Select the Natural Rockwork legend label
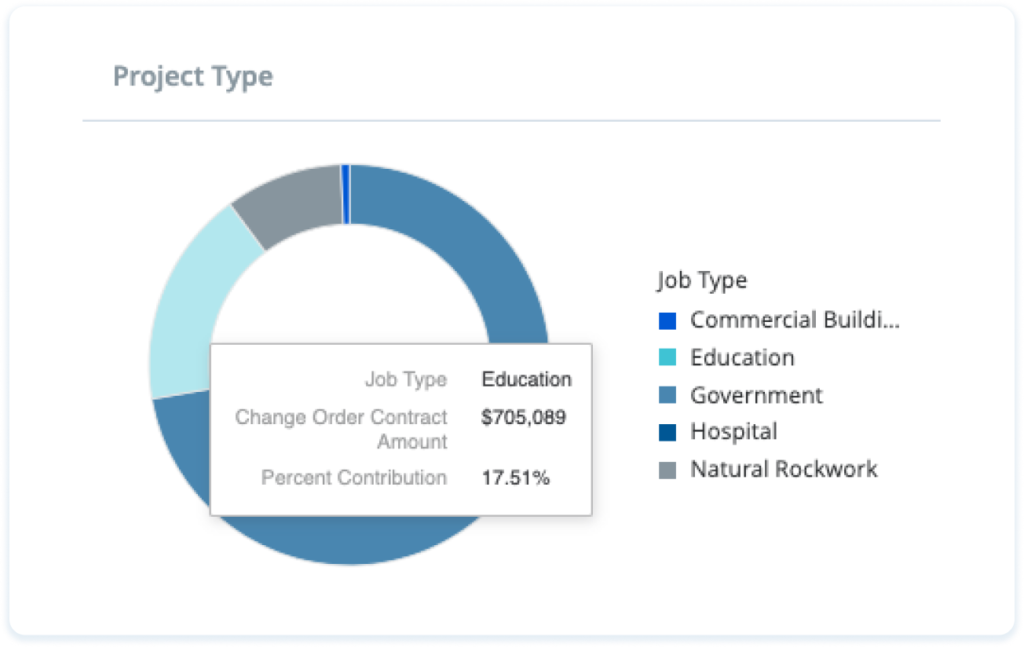Image resolution: width=1024 pixels, height=648 pixels. point(784,469)
